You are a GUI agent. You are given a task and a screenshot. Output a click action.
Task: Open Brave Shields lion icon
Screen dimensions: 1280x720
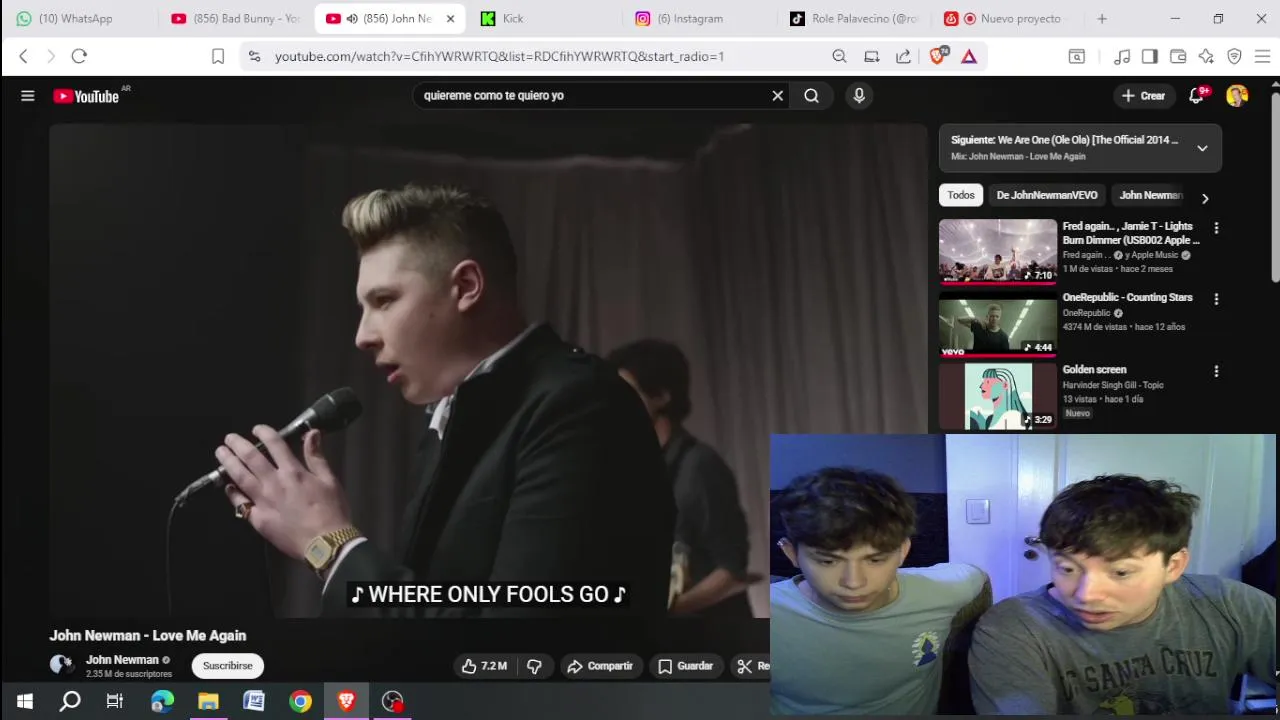[x=937, y=56]
